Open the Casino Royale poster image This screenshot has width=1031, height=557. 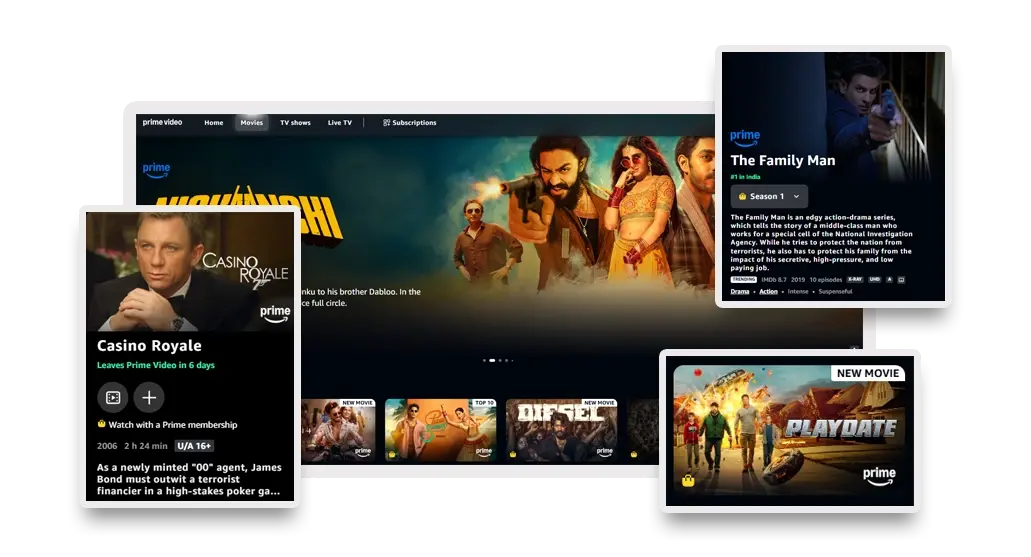(x=190, y=271)
